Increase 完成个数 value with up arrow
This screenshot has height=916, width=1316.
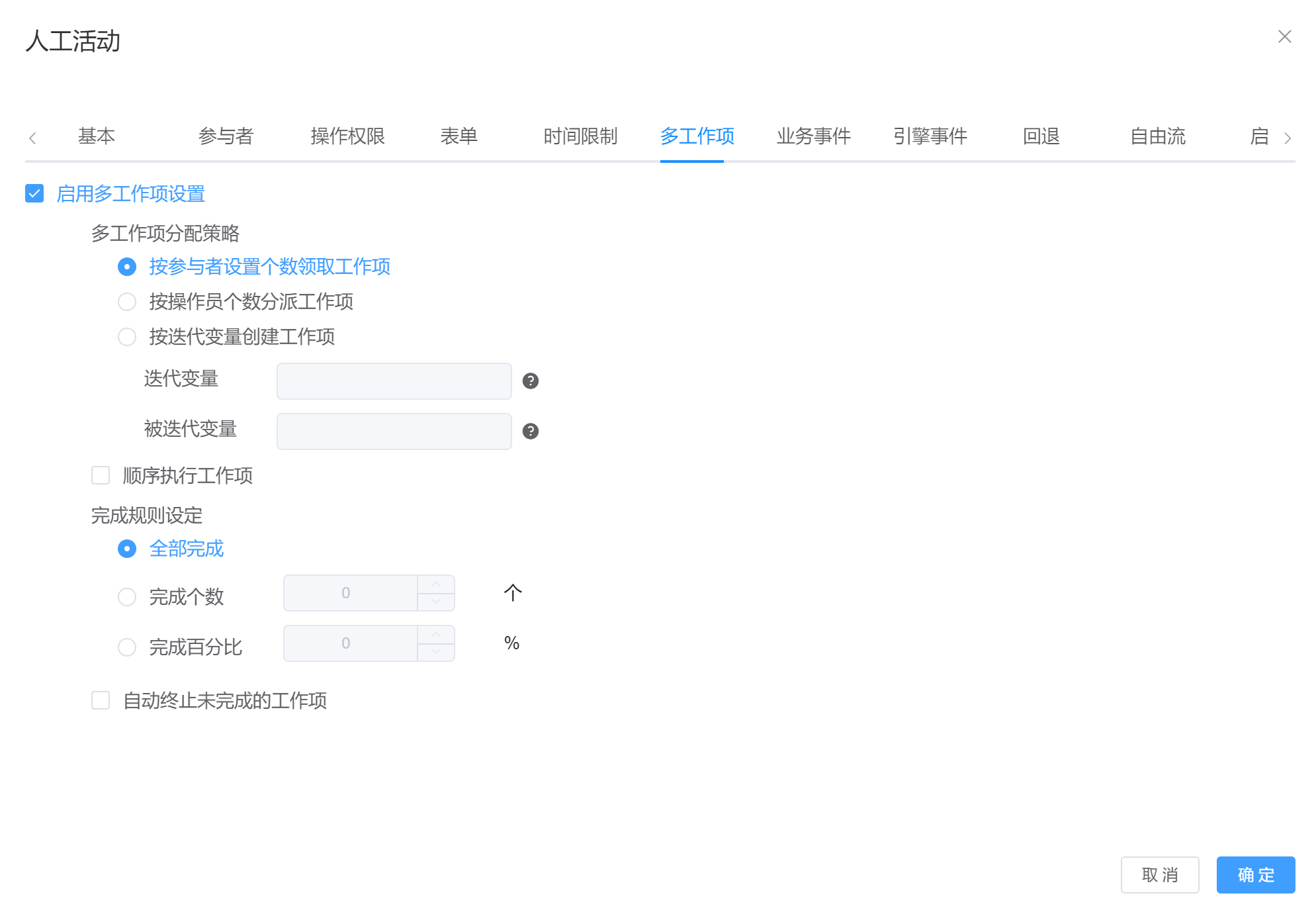click(x=435, y=584)
